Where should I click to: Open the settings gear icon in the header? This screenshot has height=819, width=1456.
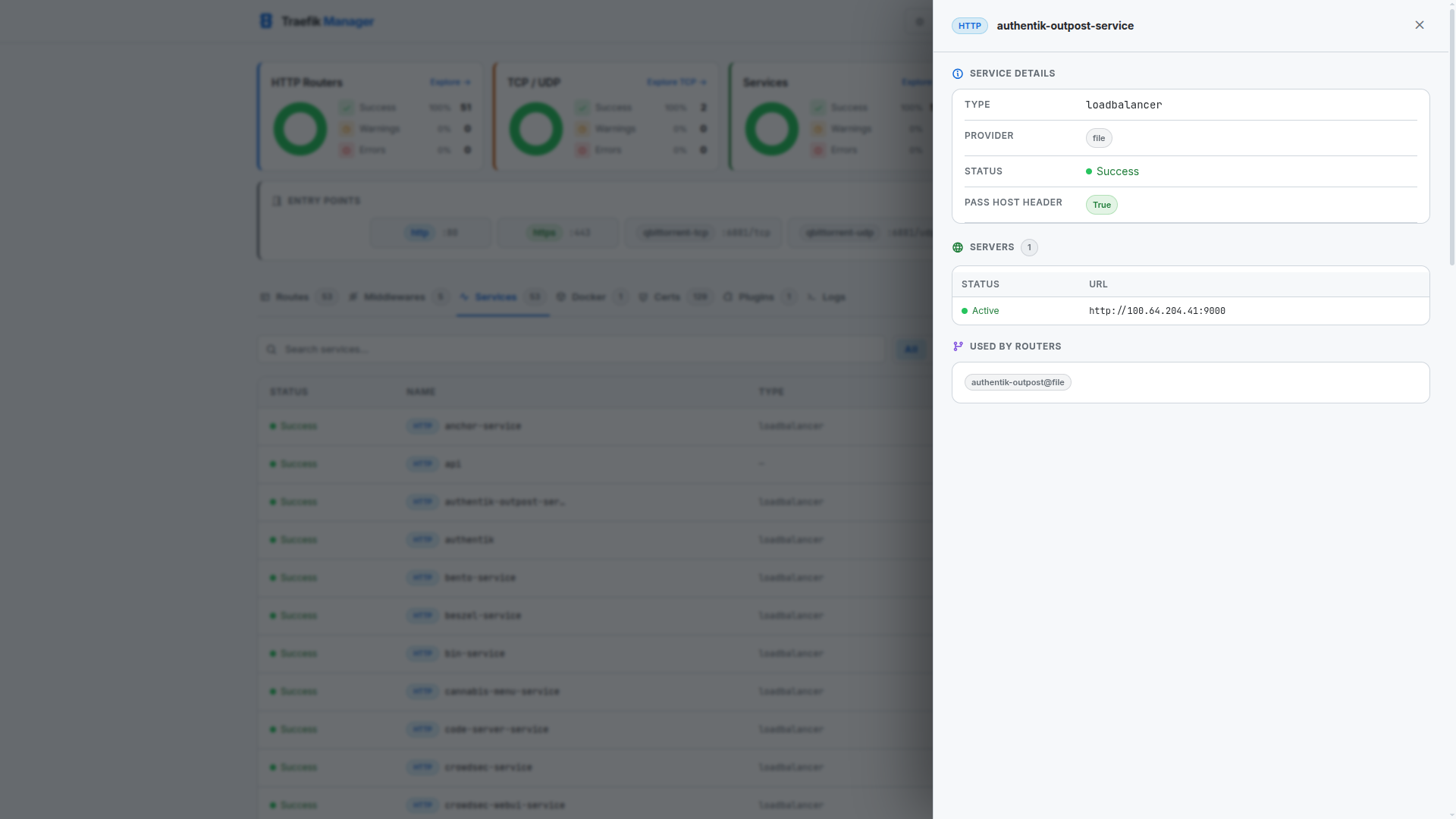tap(918, 21)
